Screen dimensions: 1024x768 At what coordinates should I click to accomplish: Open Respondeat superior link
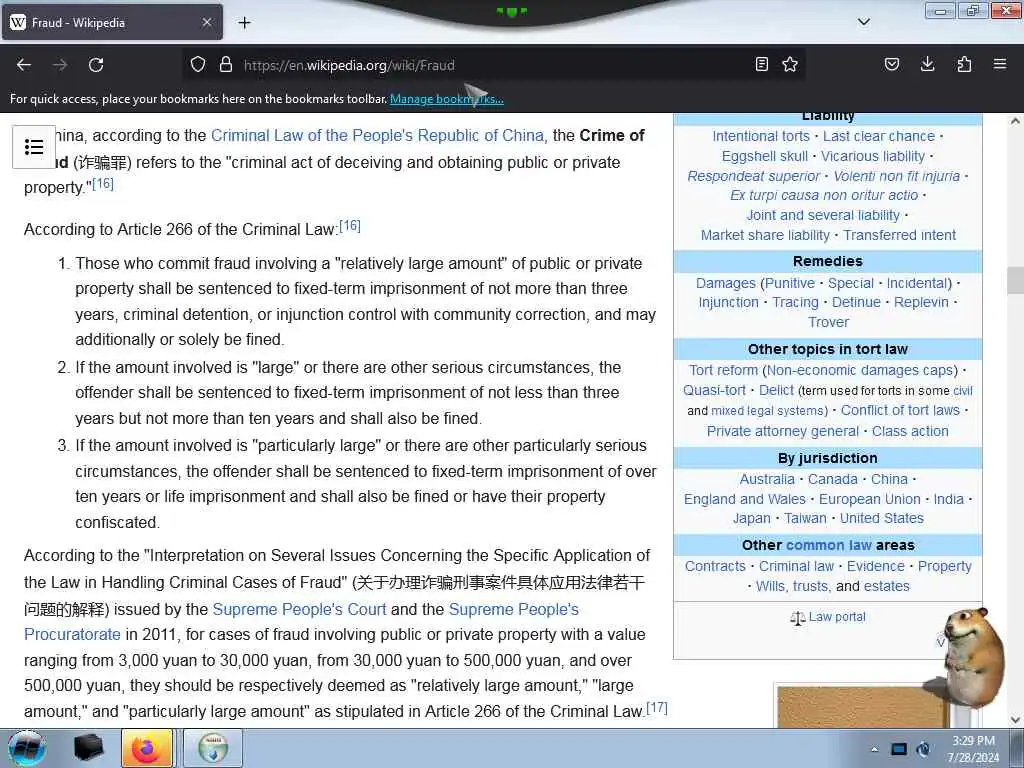[x=753, y=176]
